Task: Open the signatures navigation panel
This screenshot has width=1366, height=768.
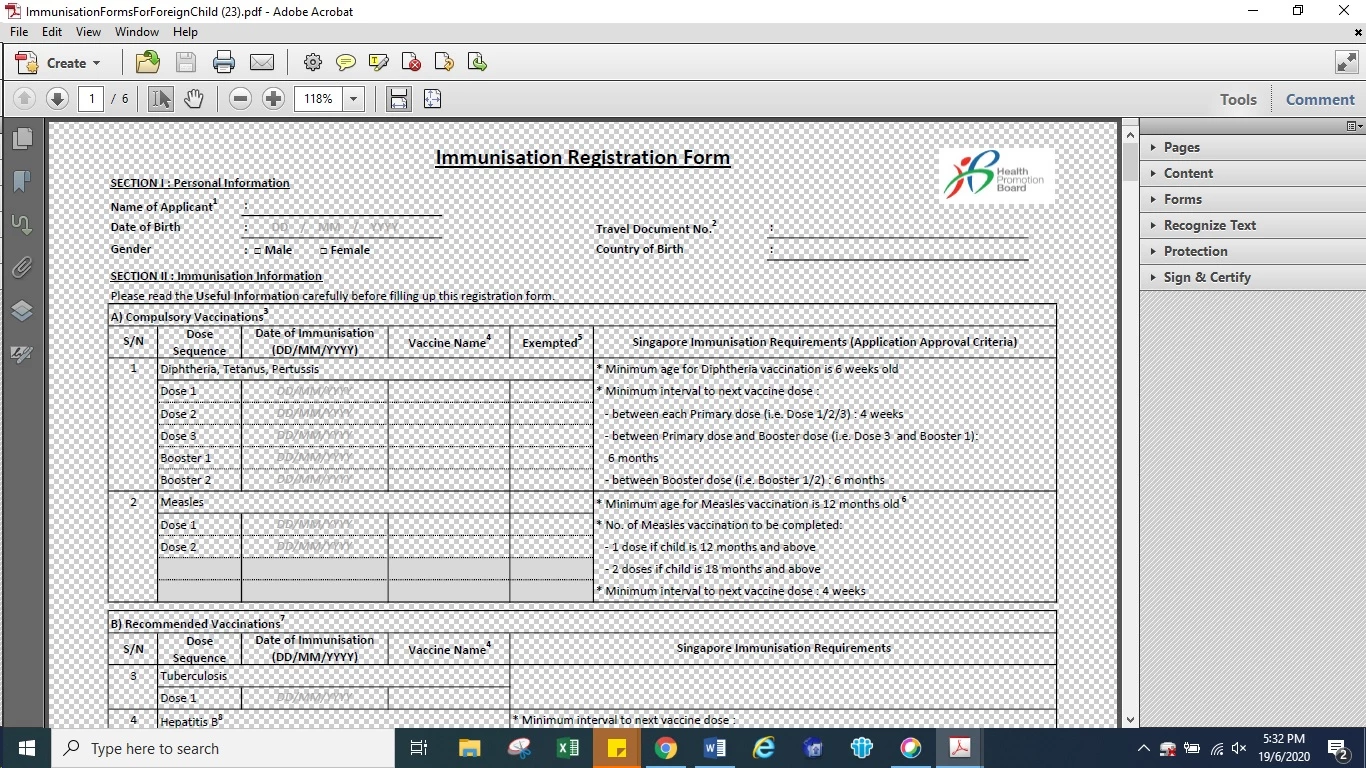Action: [22, 354]
